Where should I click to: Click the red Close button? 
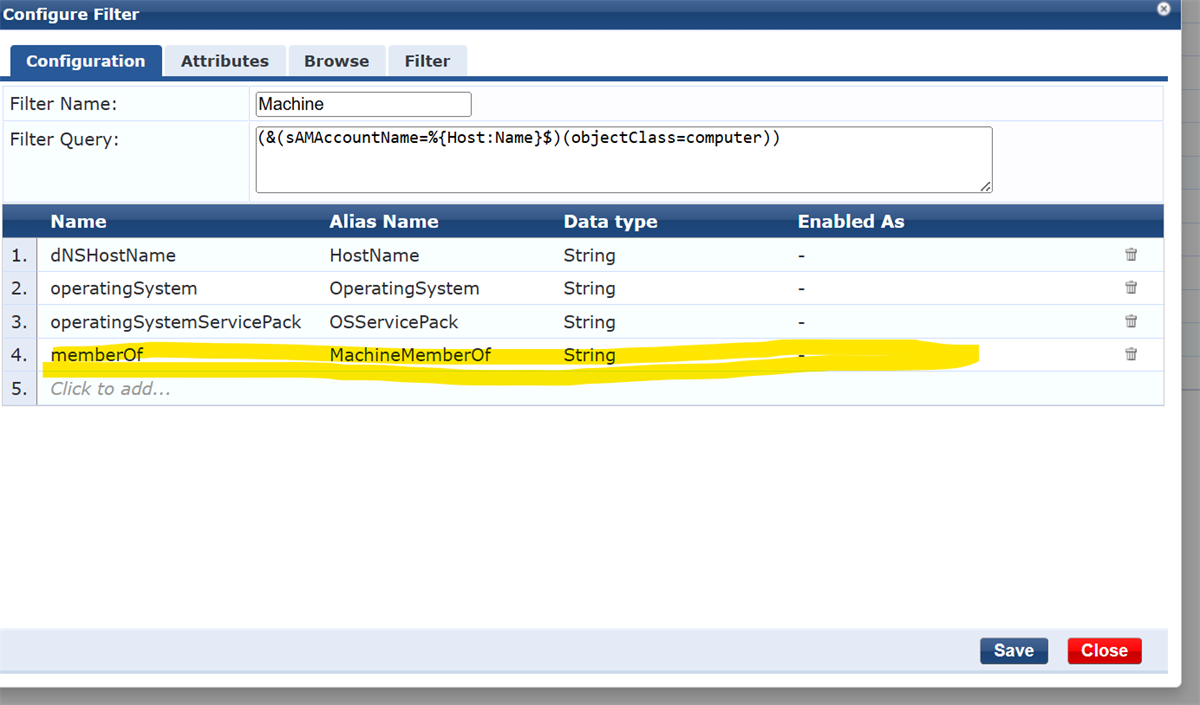1104,650
